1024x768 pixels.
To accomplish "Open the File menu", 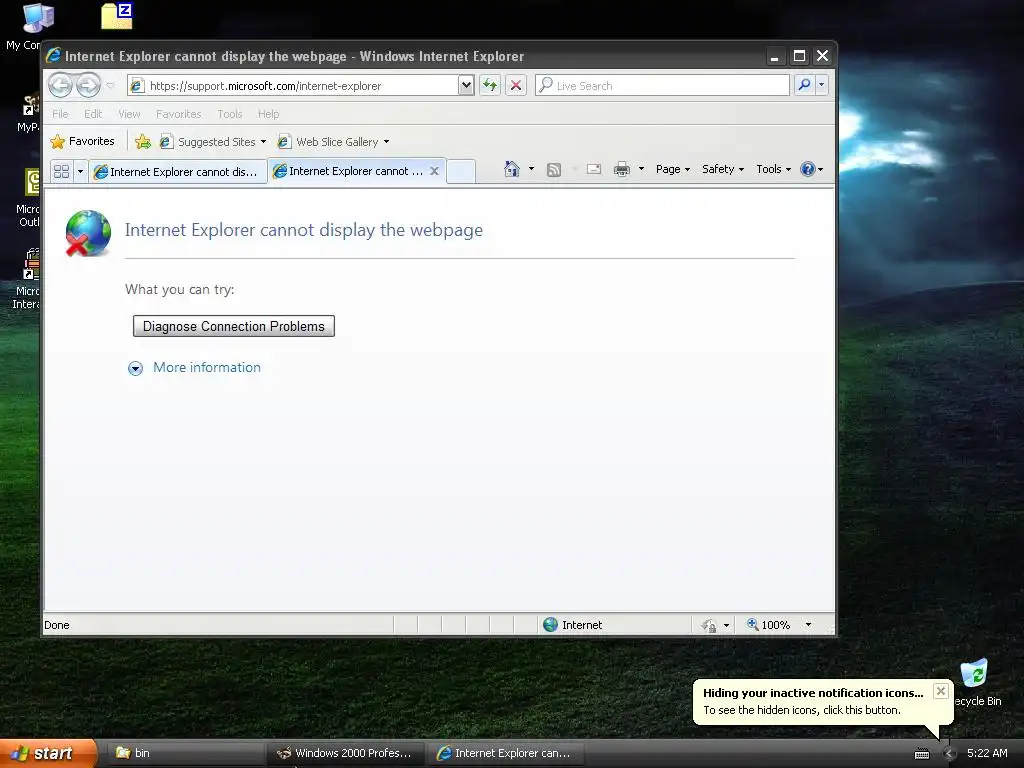I will [x=60, y=114].
